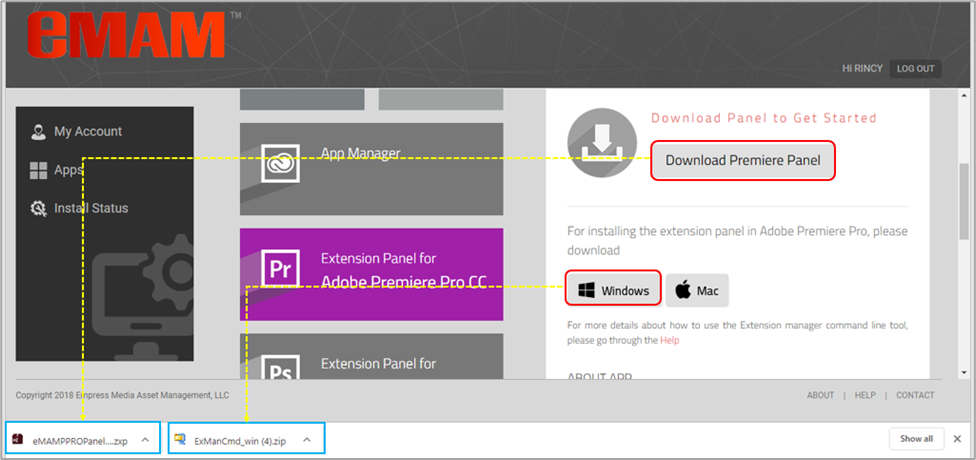Click the round download arrow icon
Viewport: 976px width, 460px height.
pos(602,143)
